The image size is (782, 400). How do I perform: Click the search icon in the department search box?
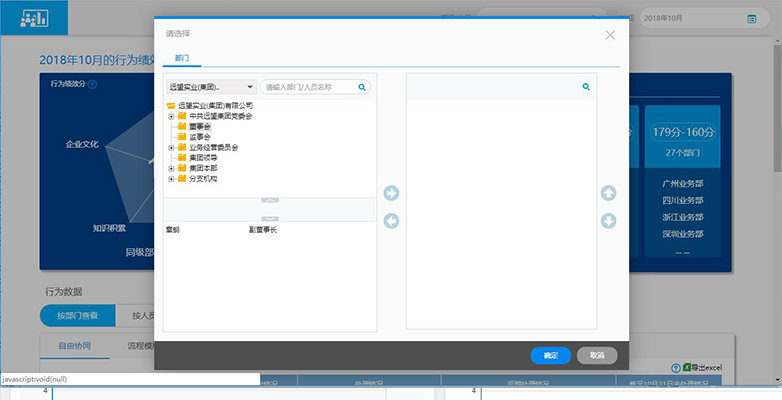coord(362,87)
